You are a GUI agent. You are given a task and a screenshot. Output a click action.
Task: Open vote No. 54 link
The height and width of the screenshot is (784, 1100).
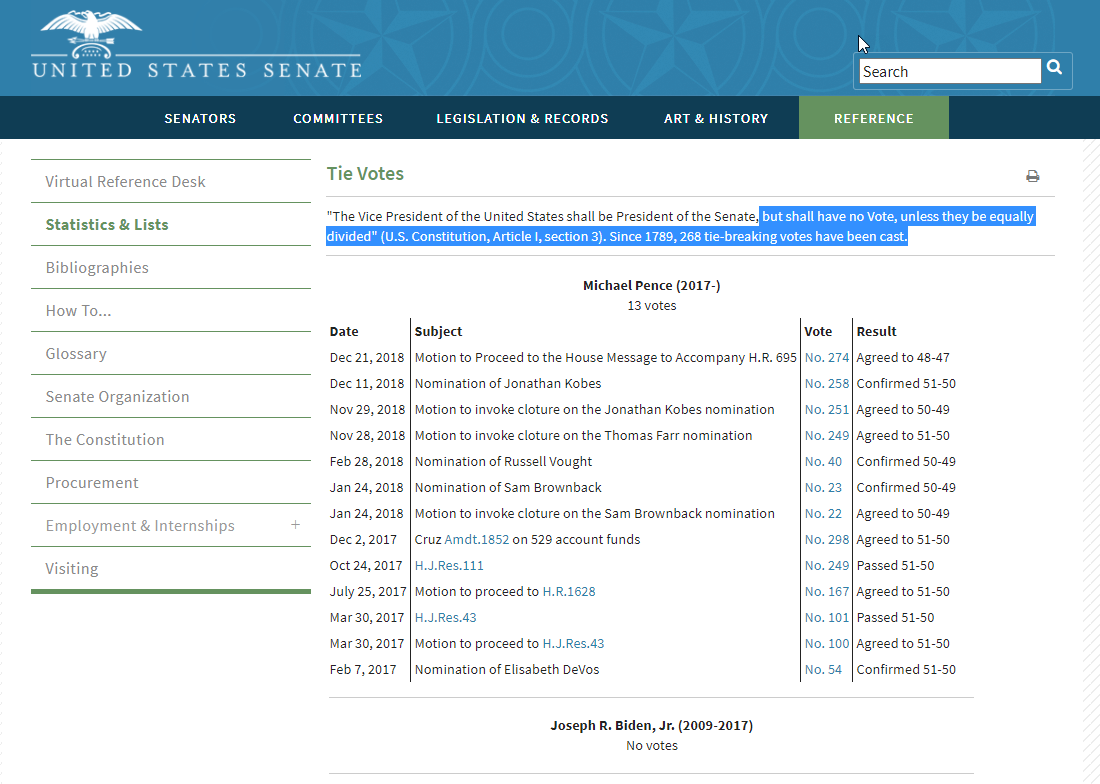[x=823, y=669]
